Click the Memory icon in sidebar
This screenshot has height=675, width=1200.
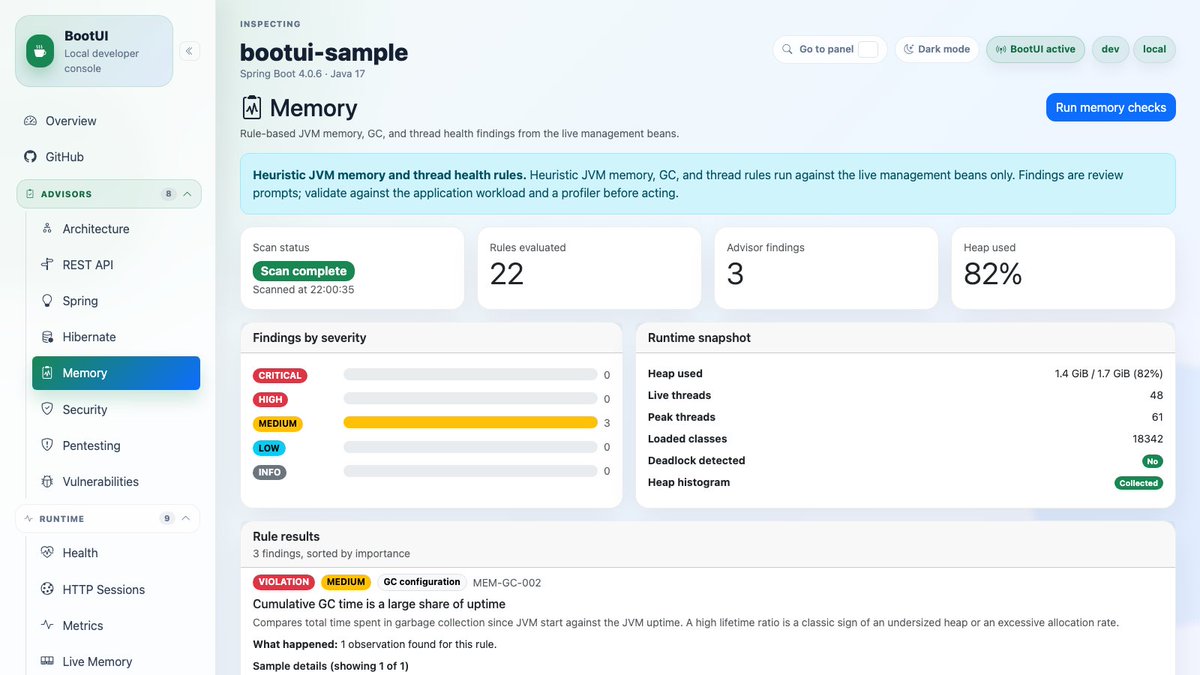47,373
